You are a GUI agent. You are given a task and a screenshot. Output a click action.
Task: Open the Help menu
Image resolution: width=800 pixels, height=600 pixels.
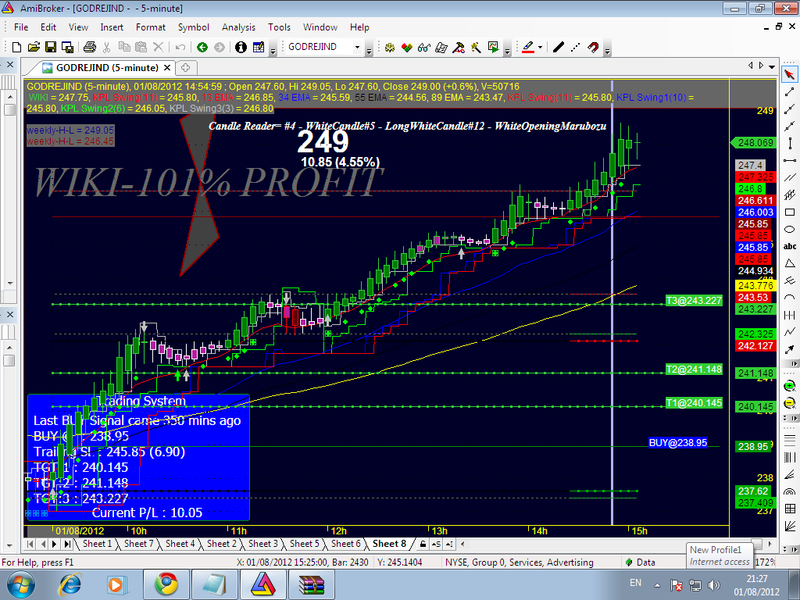pos(359,27)
